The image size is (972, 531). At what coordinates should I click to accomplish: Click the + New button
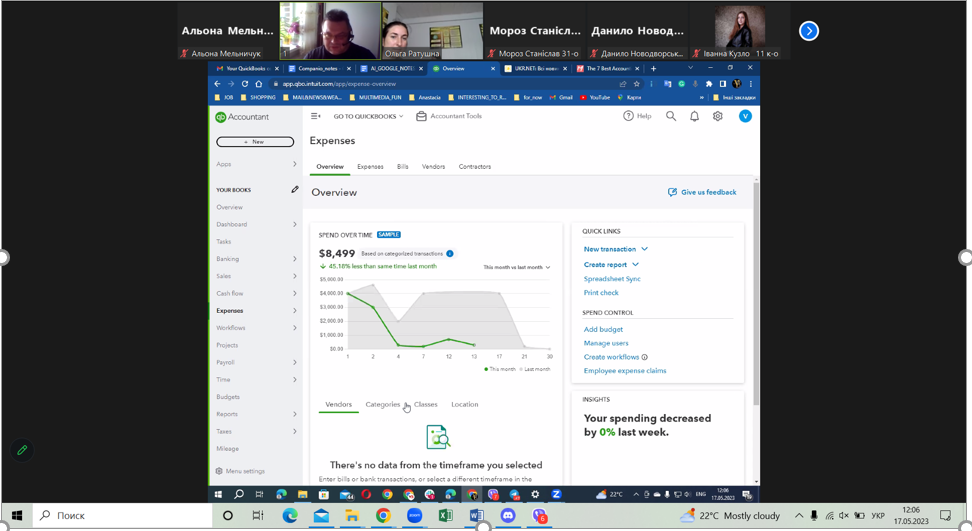255,142
